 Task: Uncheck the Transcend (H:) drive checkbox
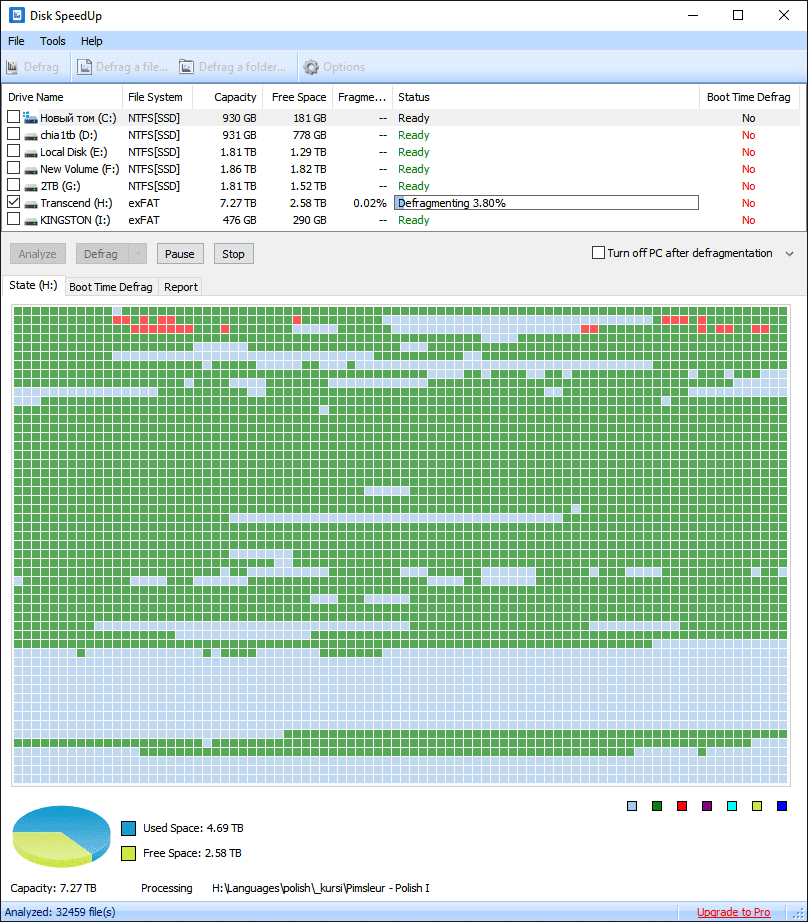(x=14, y=202)
